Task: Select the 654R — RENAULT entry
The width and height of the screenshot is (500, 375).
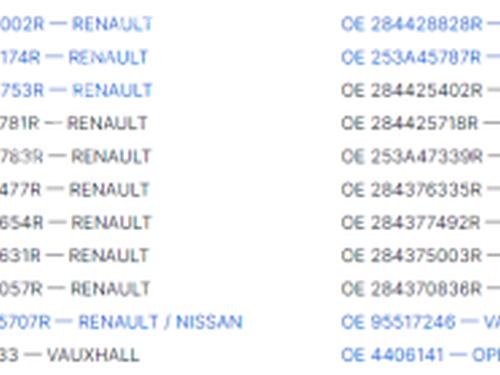Action: click(x=75, y=223)
